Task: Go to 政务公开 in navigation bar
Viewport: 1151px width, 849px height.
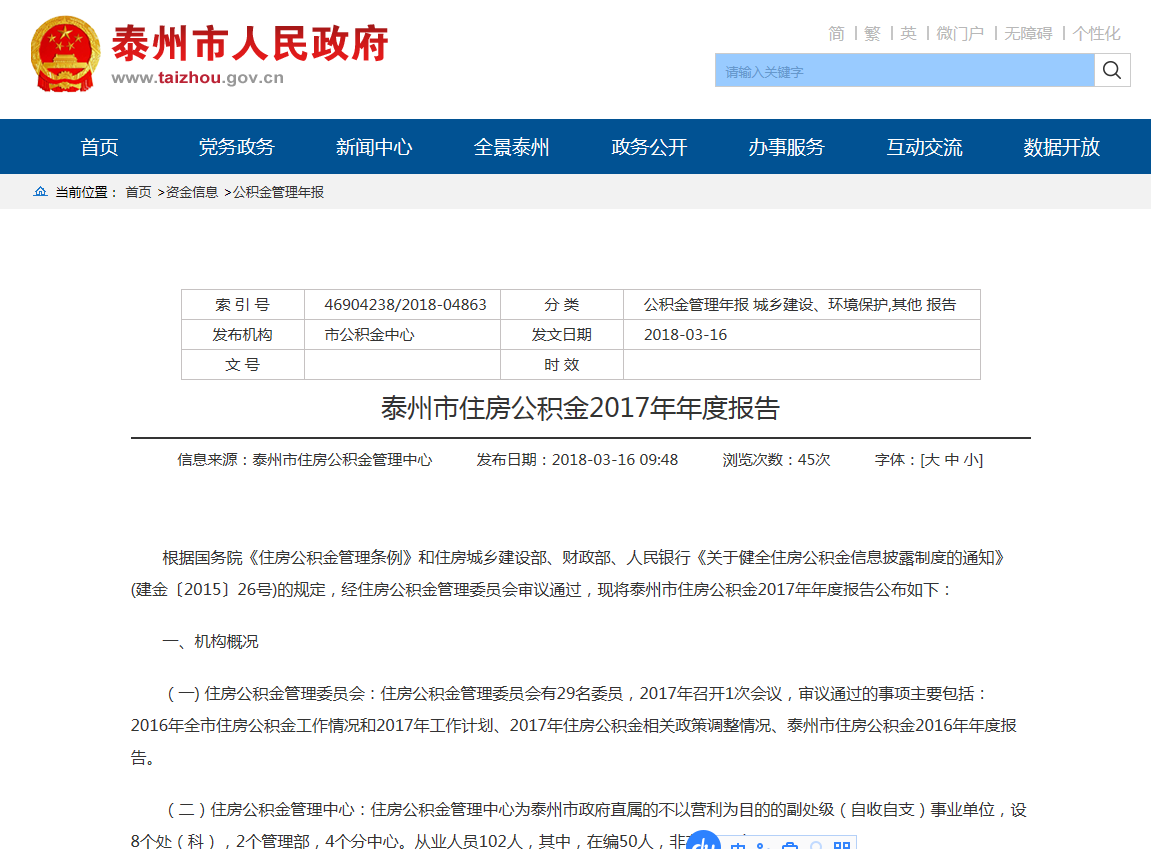Action: pos(649,147)
